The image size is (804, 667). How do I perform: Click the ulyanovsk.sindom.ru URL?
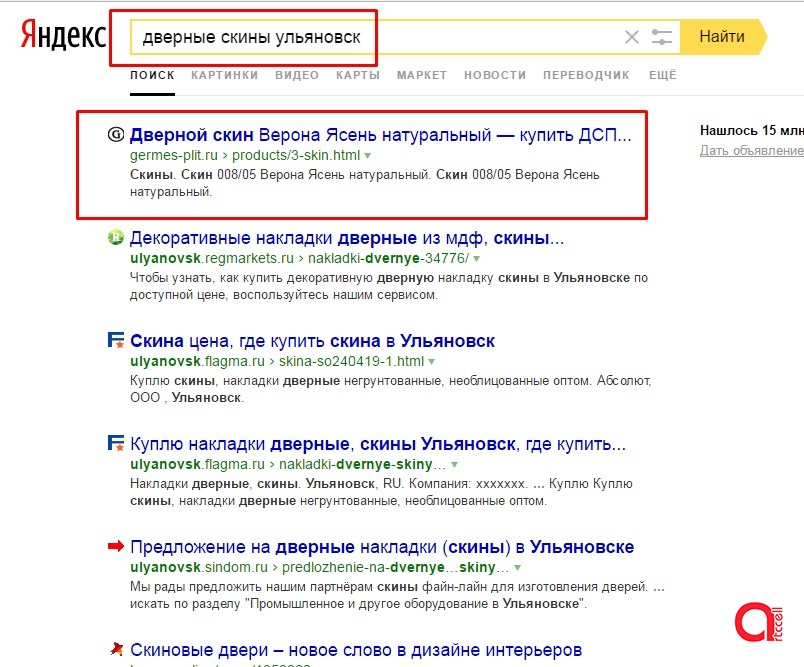click(199, 568)
